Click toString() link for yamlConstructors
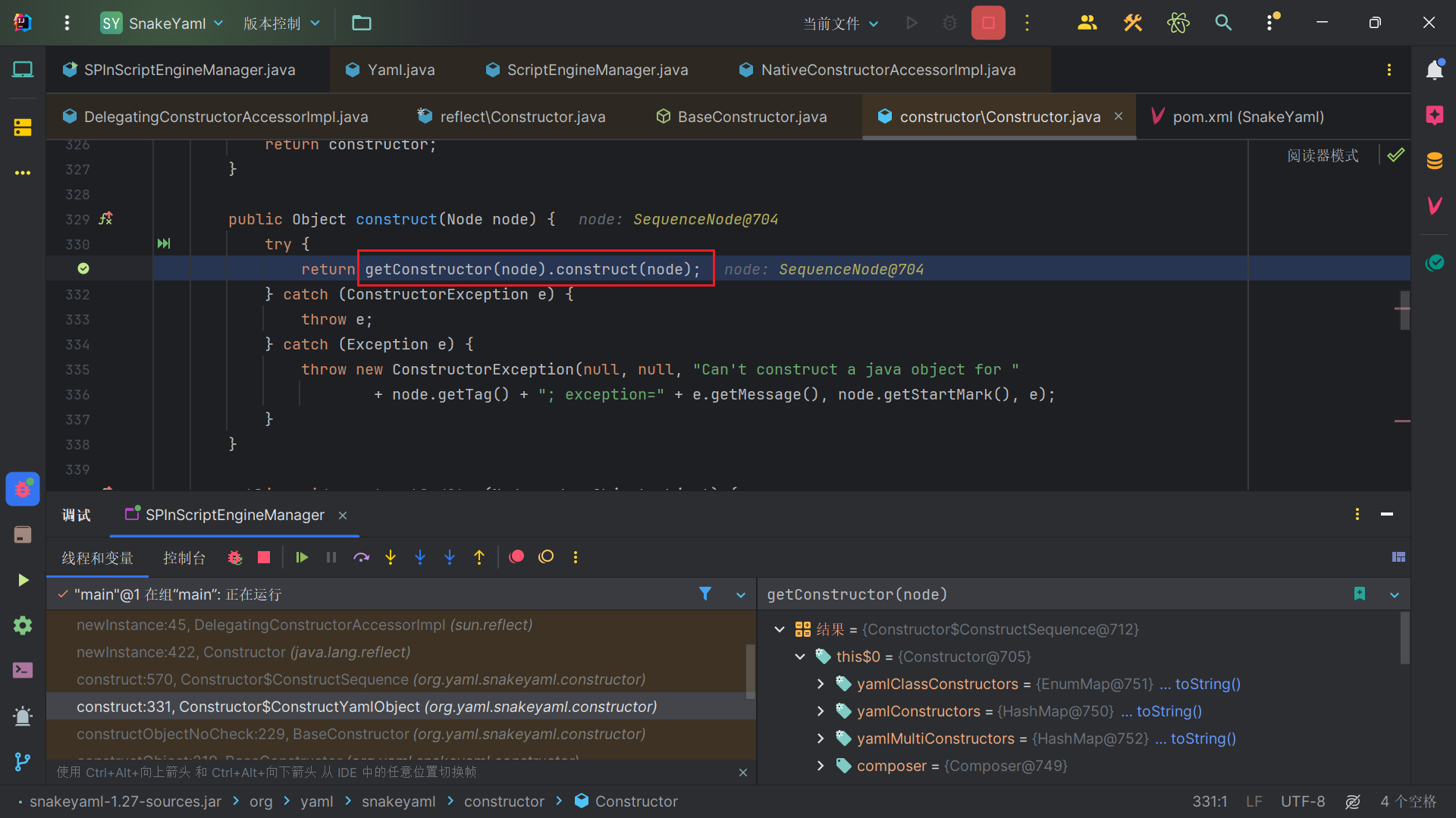The image size is (1456, 818). pyautogui.click(x=1169, y=711)
